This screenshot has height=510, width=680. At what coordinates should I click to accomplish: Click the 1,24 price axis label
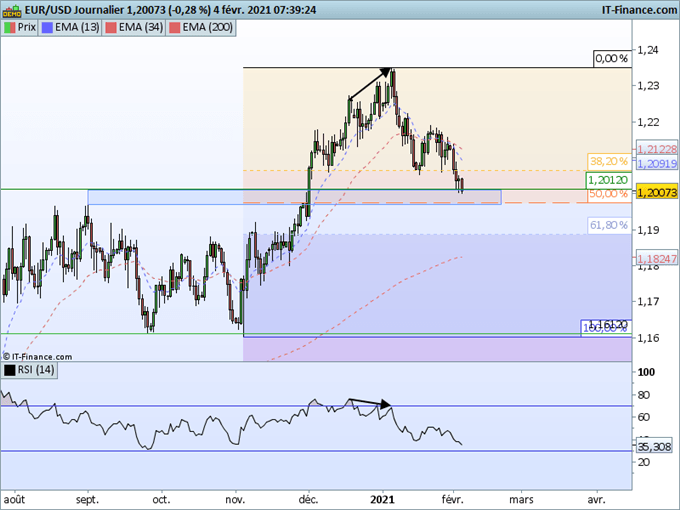pyautogui.click(x=647, y=50)
